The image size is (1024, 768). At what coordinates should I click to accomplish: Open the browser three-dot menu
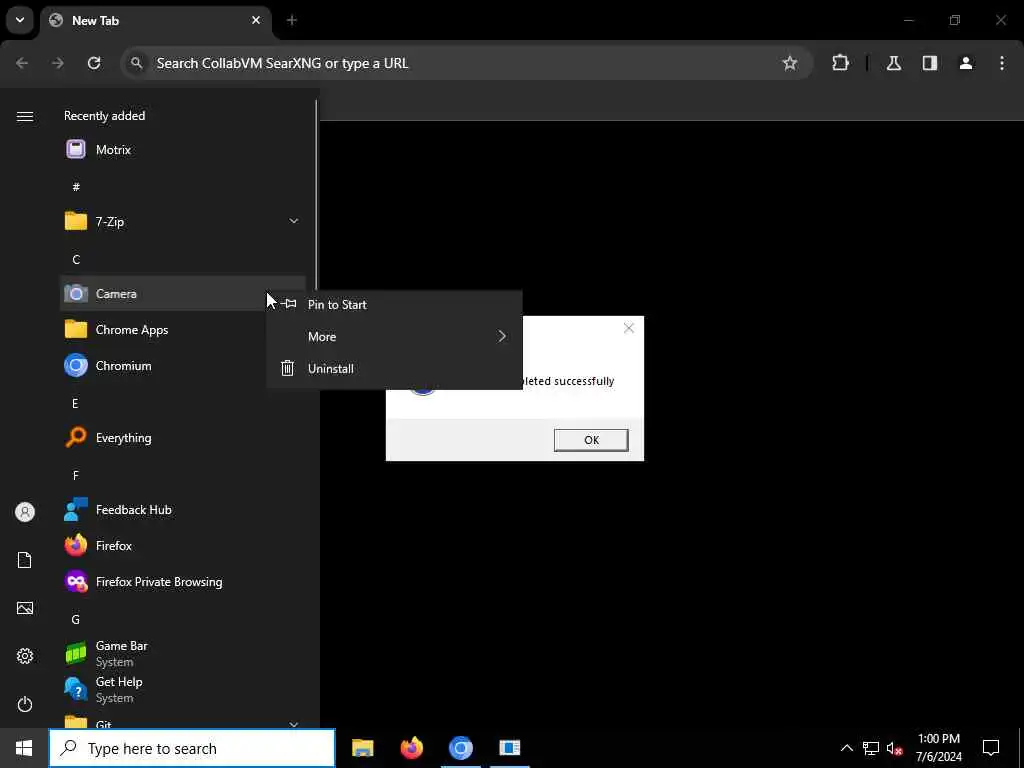[x=1001, y=63]
